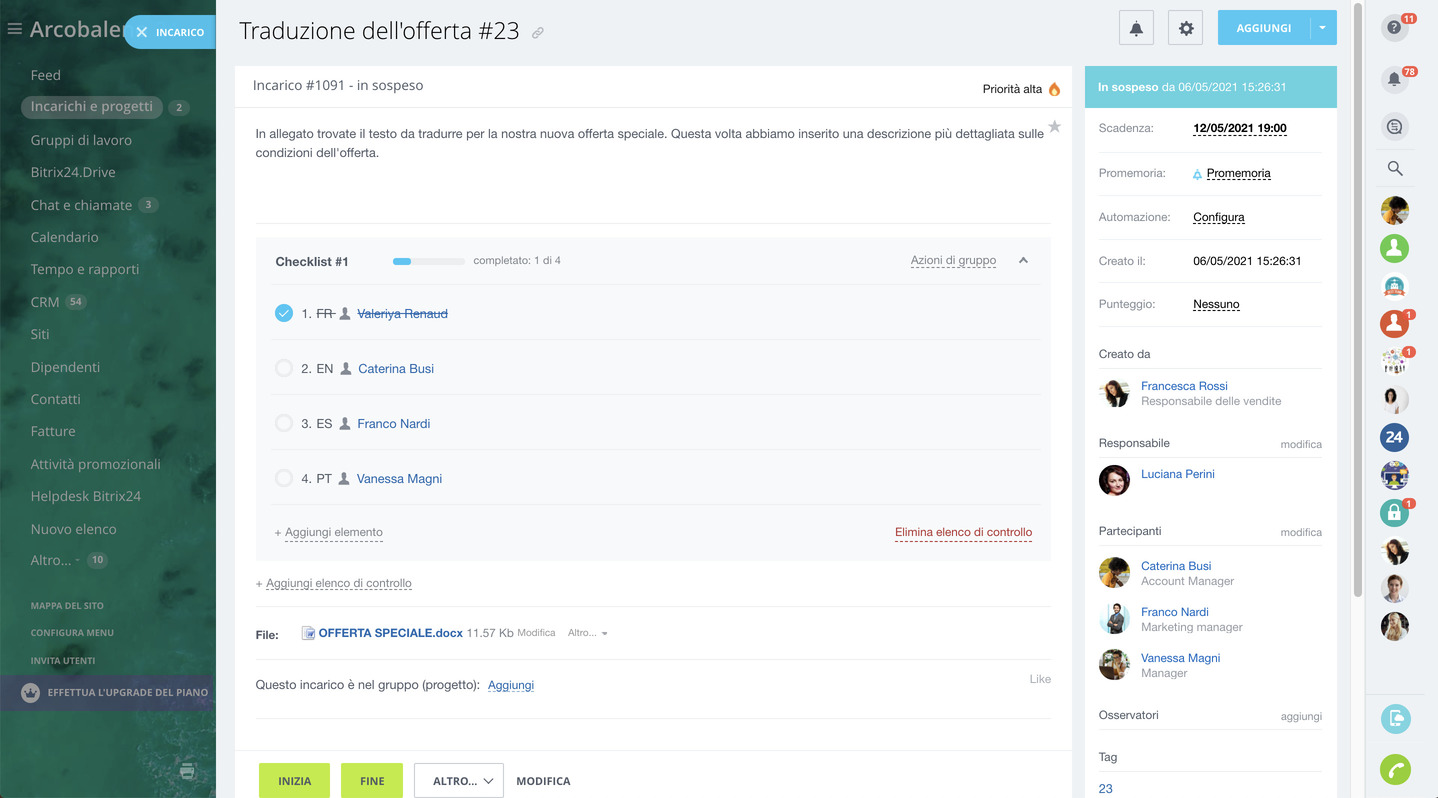Open the blue 24 icon in right rail
The width and height of the screenshot is (1438, 798).
pyautogui.click(x=1394, y=437)
